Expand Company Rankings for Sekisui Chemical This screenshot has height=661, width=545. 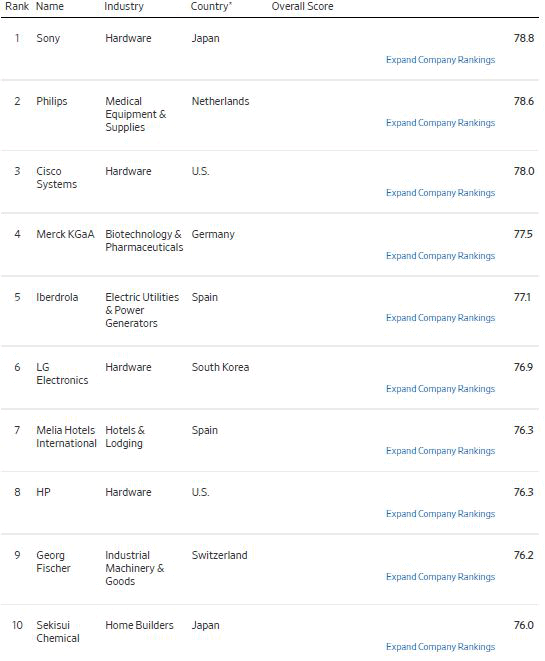440,647
